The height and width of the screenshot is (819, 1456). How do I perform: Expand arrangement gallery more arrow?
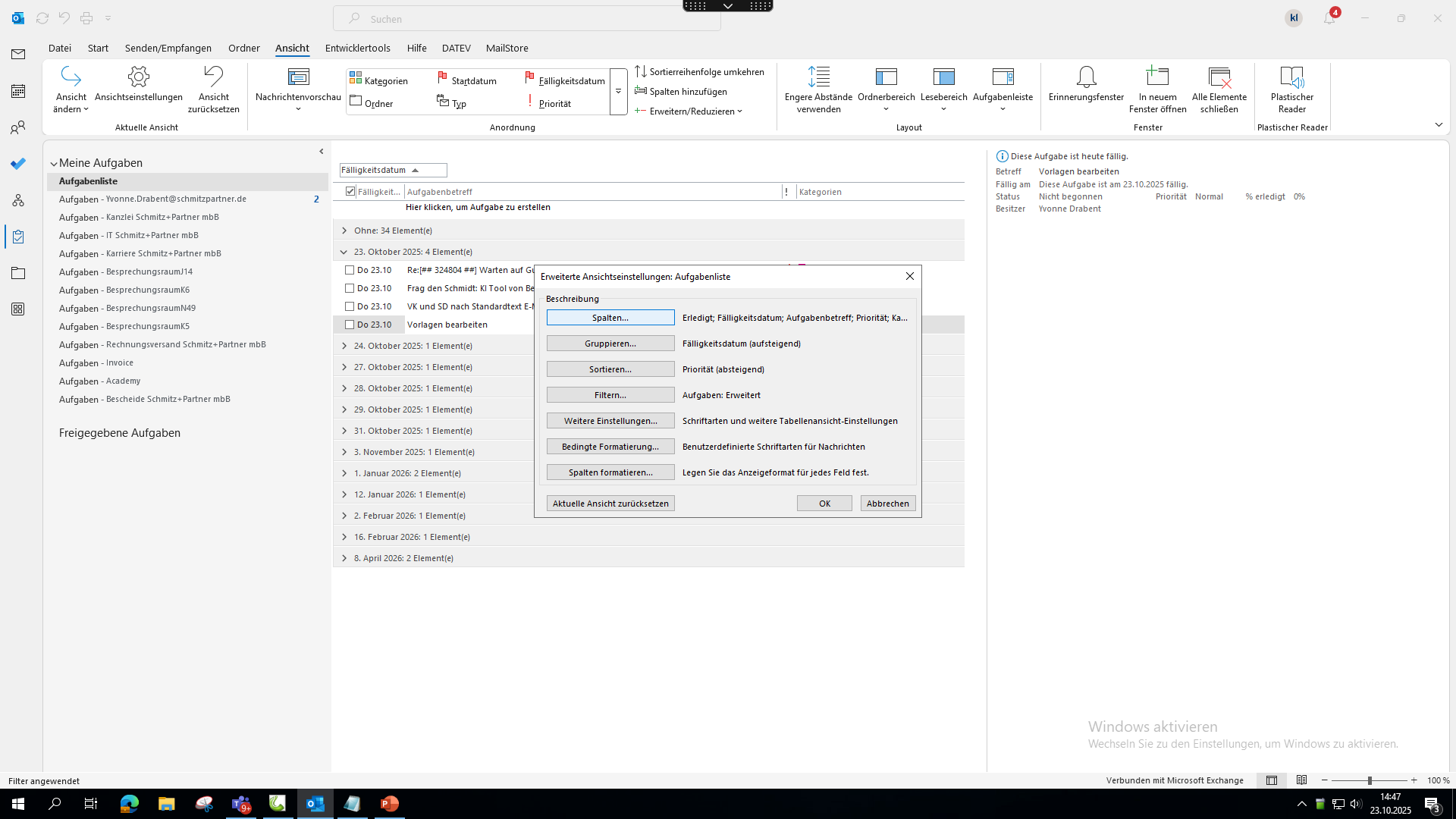tap(618, 92)
